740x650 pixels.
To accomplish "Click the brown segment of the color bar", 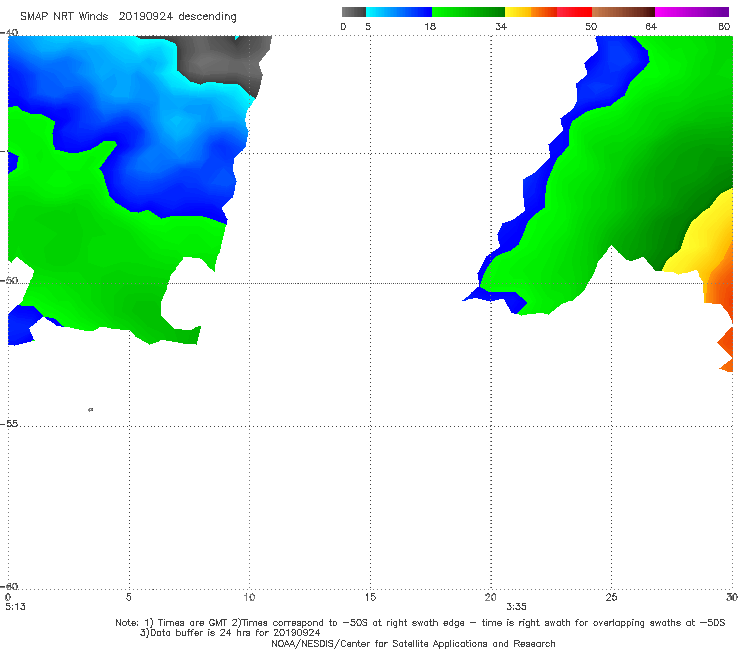I will pos(623,12).
